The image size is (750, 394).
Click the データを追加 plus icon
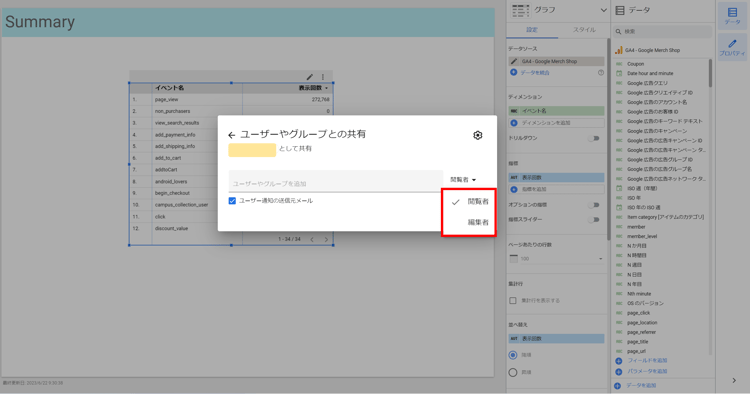tap(618, 385)
